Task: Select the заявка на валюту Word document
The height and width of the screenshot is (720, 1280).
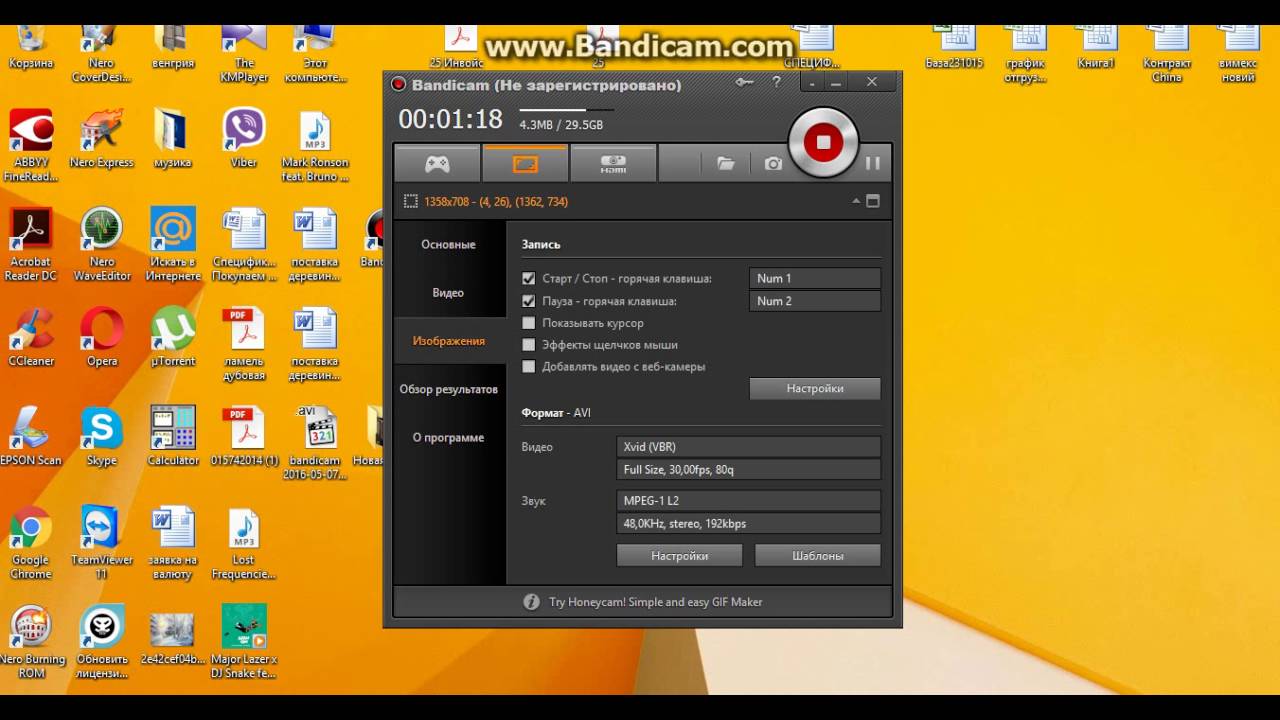Action: coord(173,544)
